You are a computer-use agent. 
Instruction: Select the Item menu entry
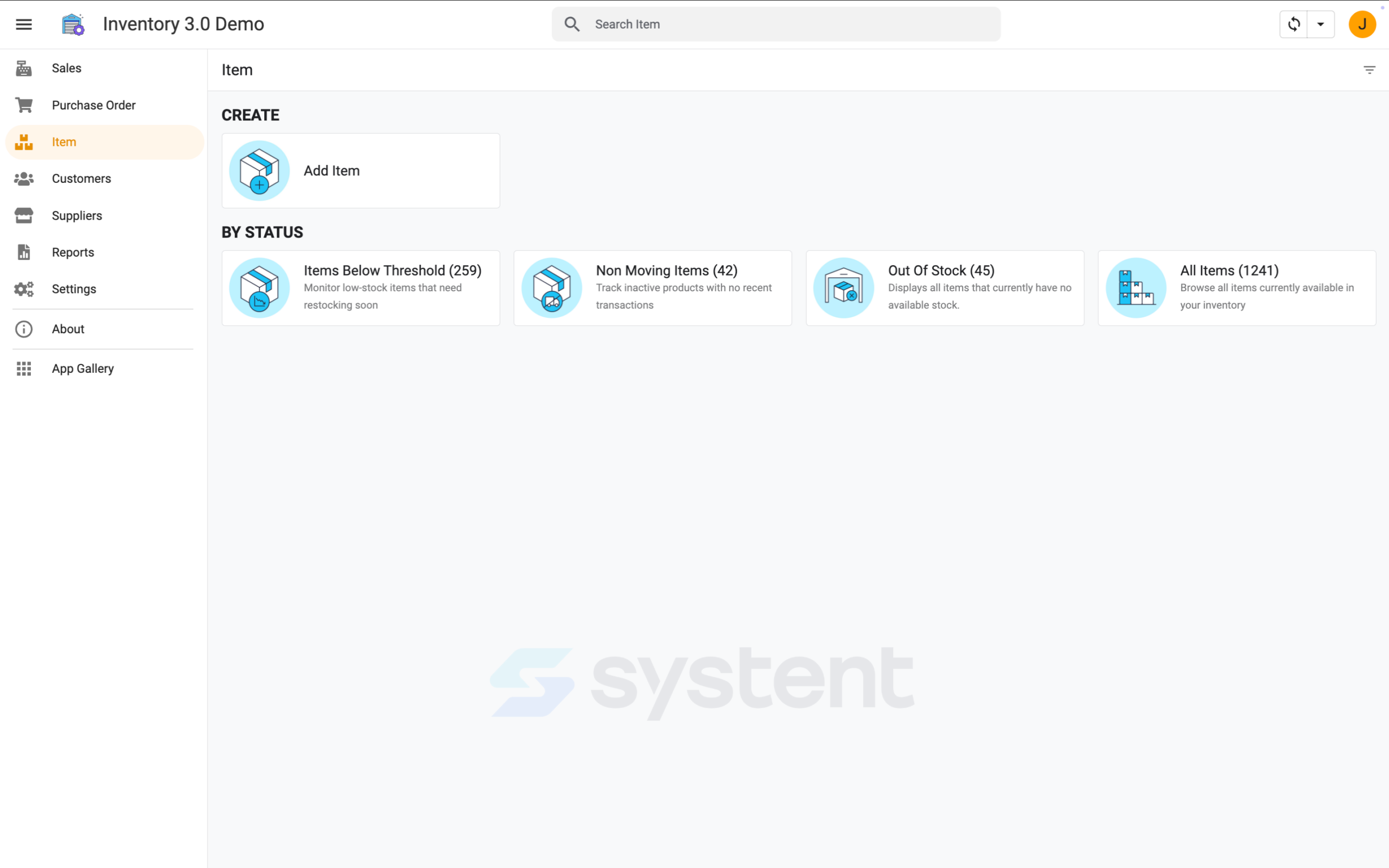point(105,142)
